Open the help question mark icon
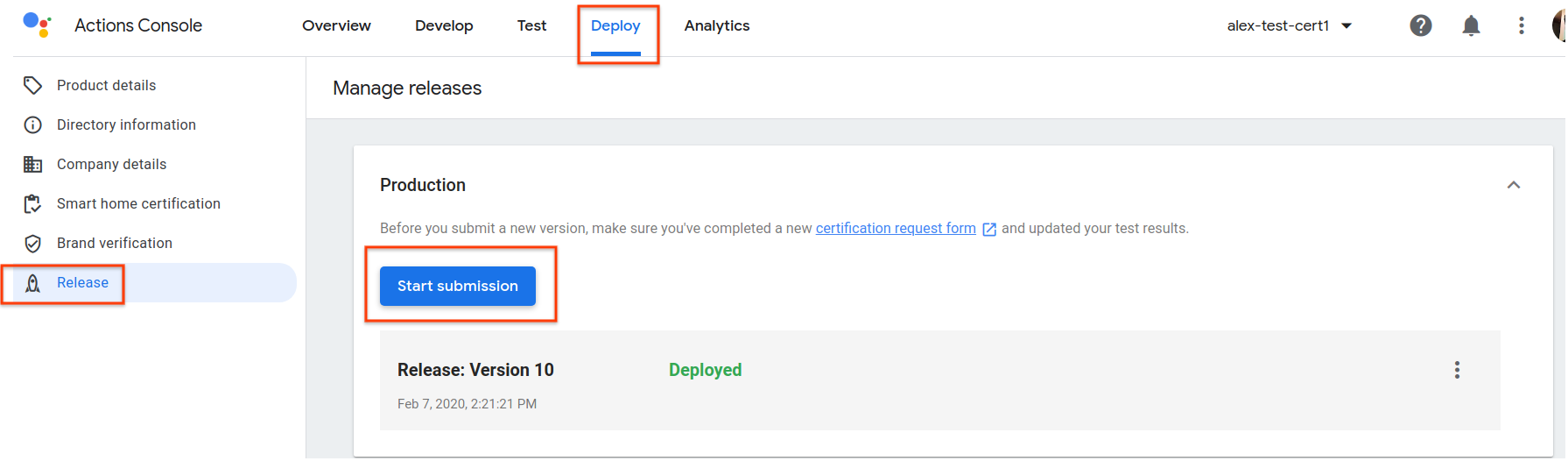 click(x=1420, y=25)
